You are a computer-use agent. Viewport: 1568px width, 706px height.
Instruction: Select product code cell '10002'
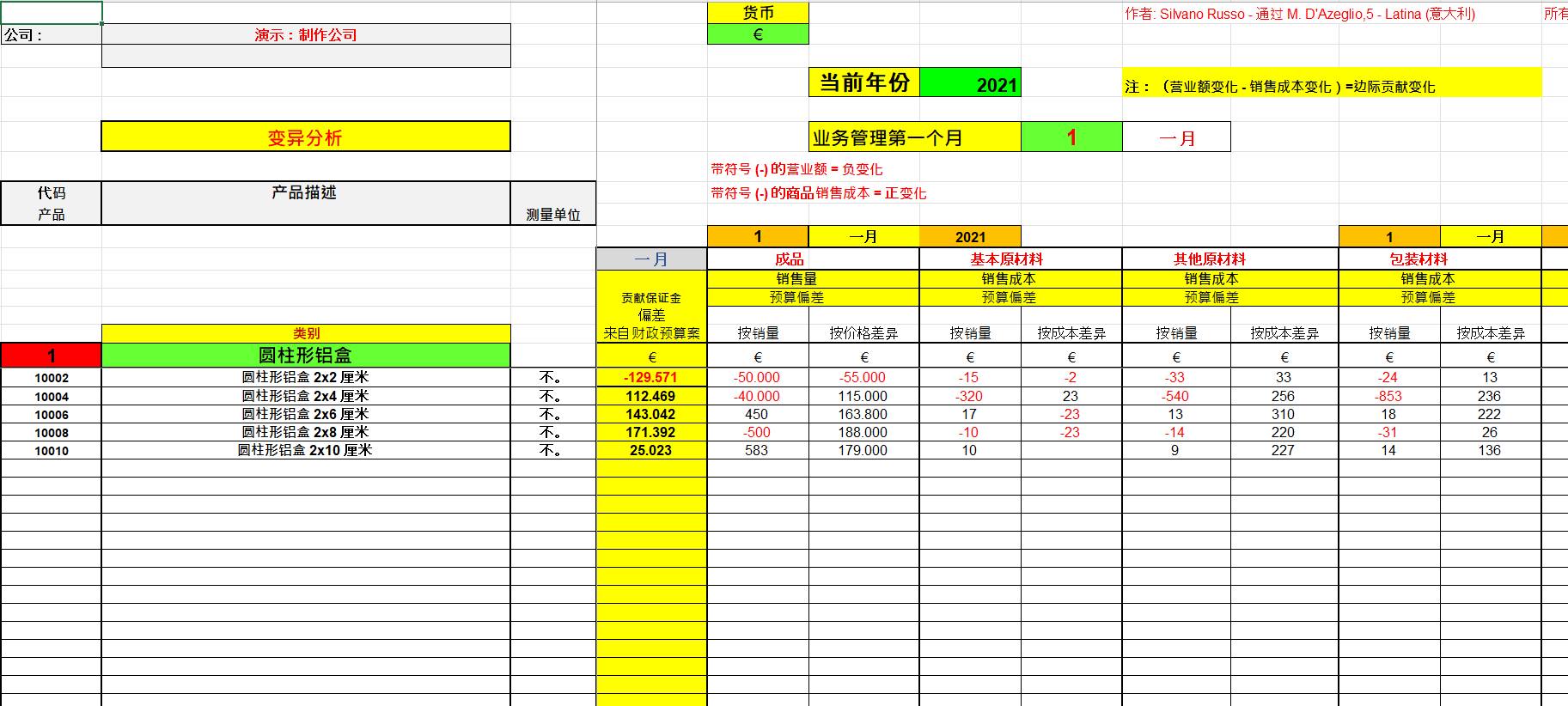click(x=52, y=378)
